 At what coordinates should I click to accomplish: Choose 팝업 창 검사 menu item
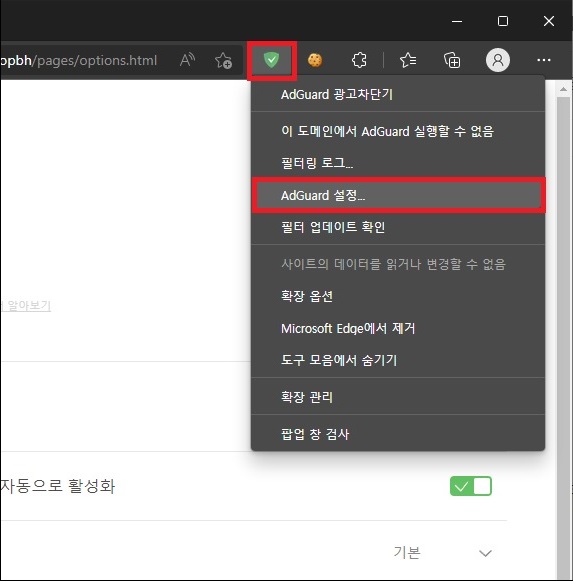398,434
